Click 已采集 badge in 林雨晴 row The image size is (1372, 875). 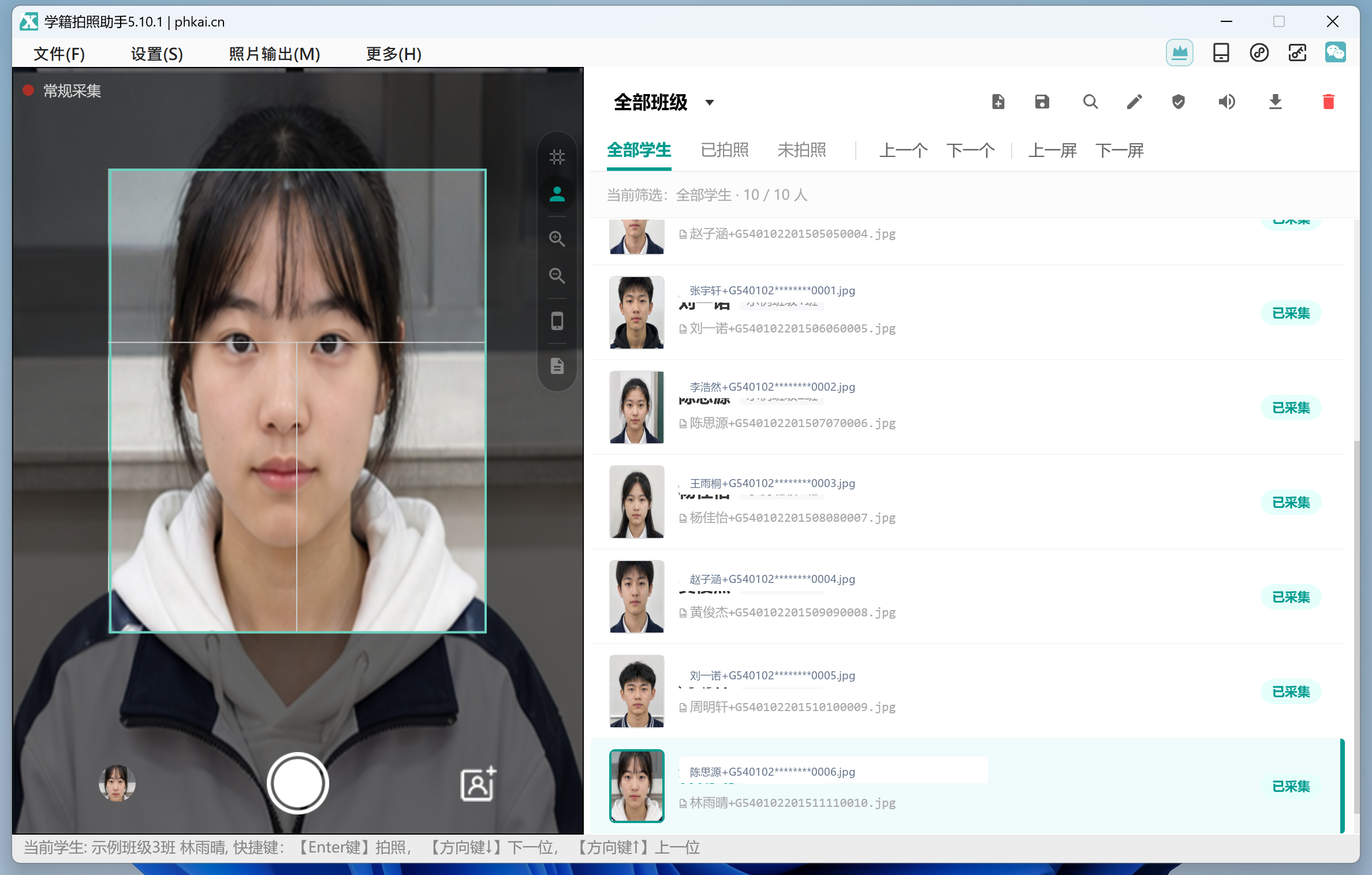click(1291, 787)
